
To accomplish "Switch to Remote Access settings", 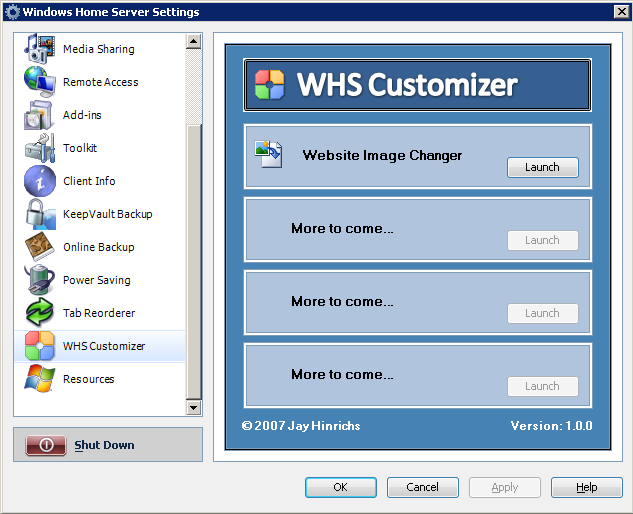I will (x=101, y=82).
